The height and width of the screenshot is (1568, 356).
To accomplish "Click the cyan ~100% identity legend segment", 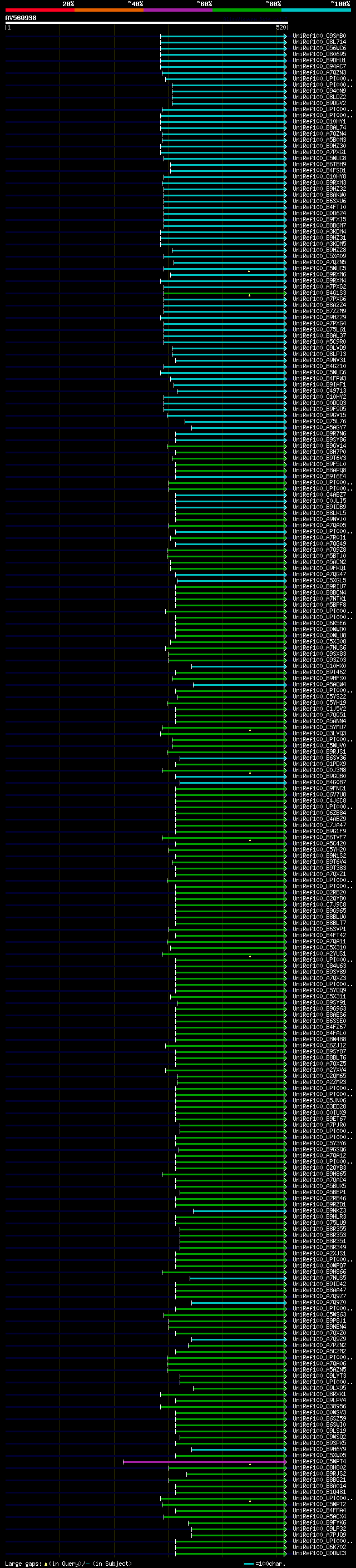I will [316, 10].
